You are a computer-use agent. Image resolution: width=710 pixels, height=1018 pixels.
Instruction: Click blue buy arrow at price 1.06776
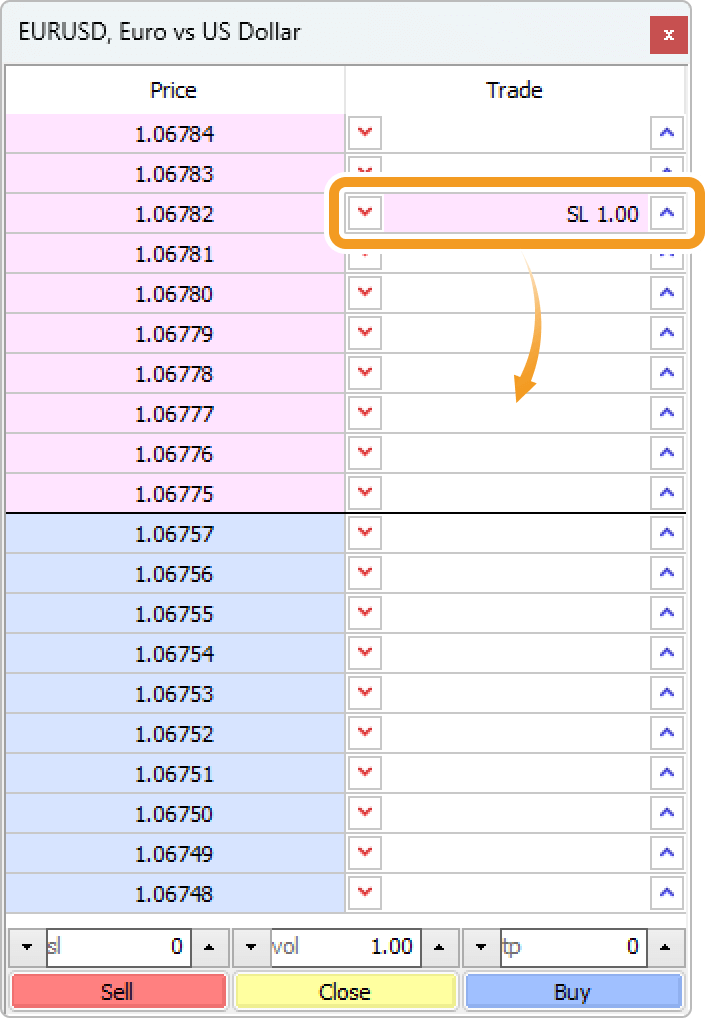(667, 453)
